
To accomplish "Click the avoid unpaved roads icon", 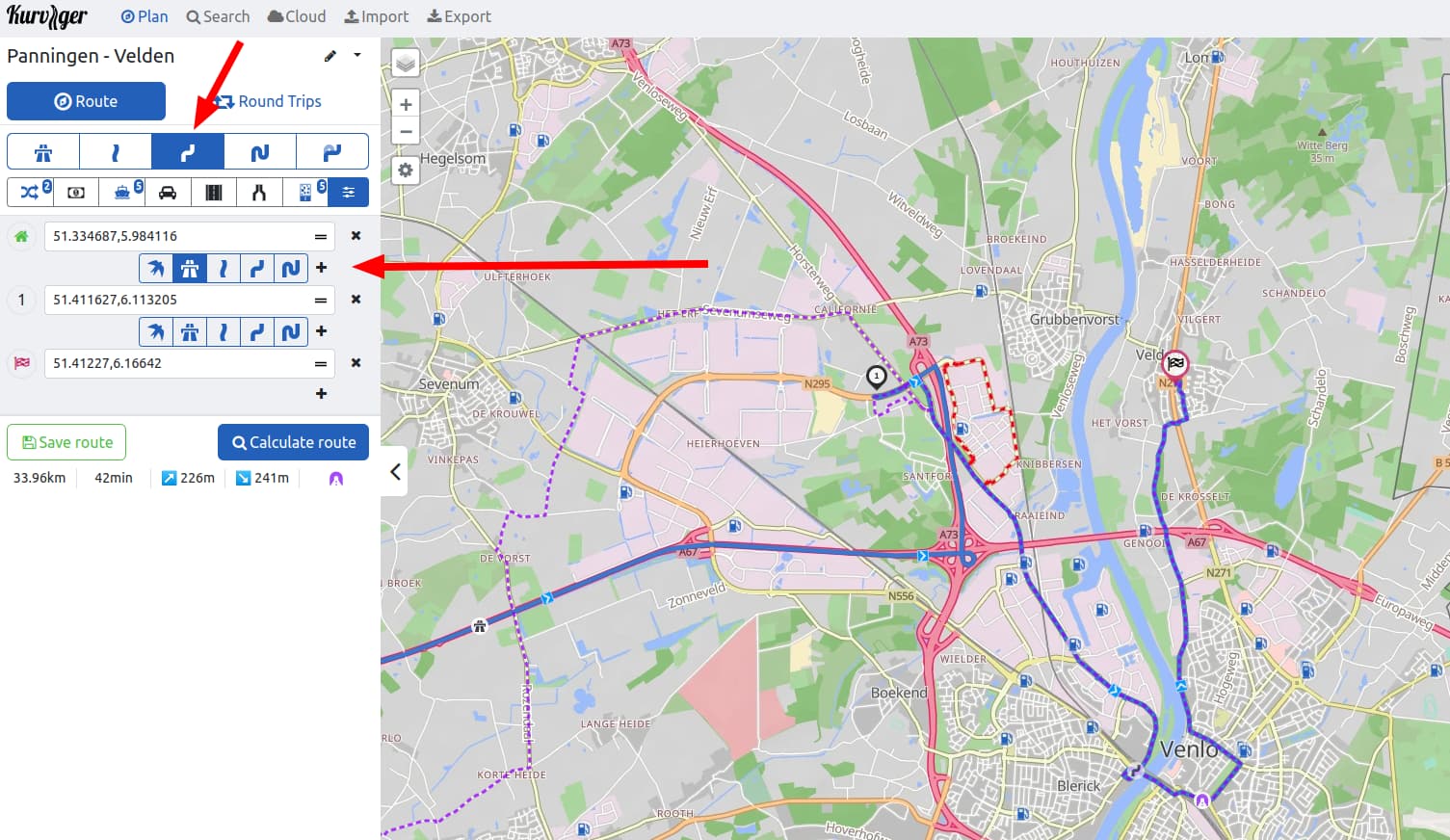I will 214,193.
